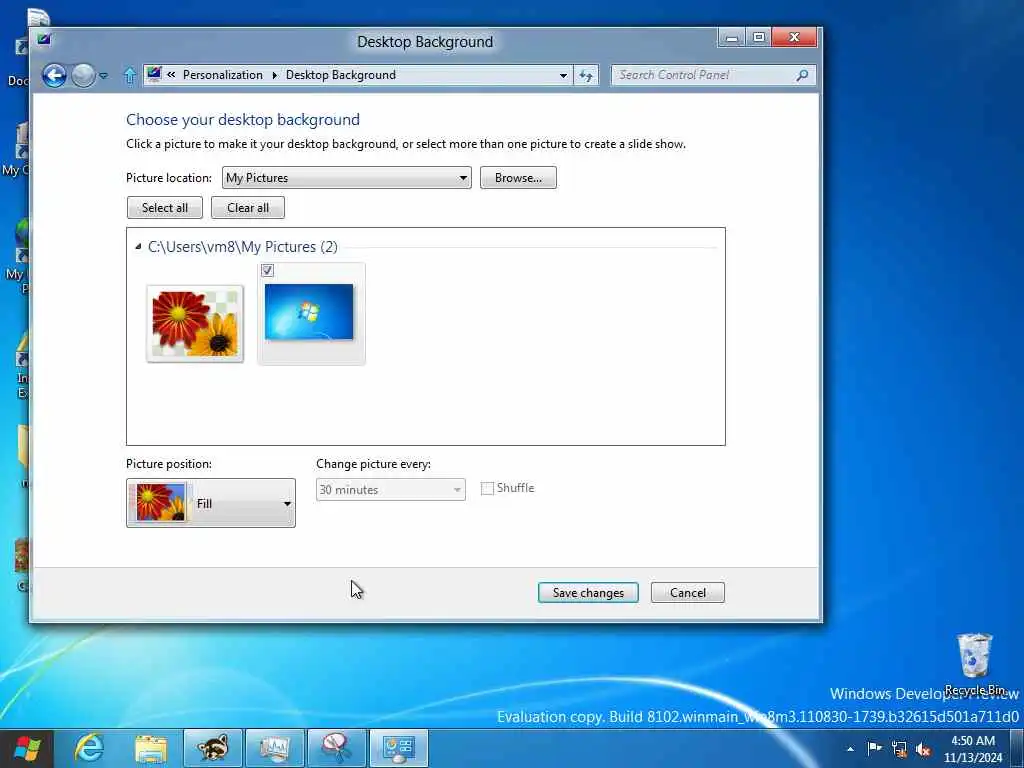Show hidden tray icons arrow
This screenshot has height=768, width=1024.
point(850,749)
